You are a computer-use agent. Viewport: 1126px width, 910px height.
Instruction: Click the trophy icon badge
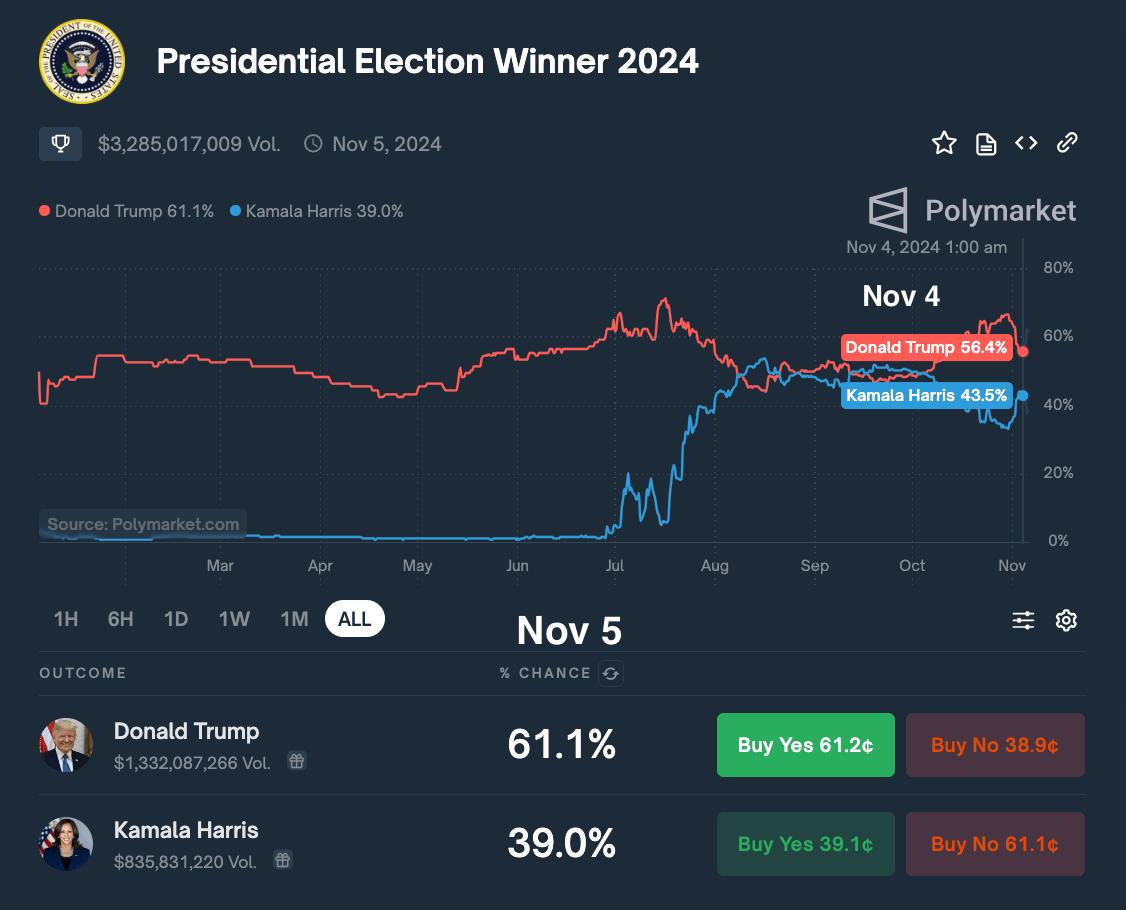pos(60,144)
